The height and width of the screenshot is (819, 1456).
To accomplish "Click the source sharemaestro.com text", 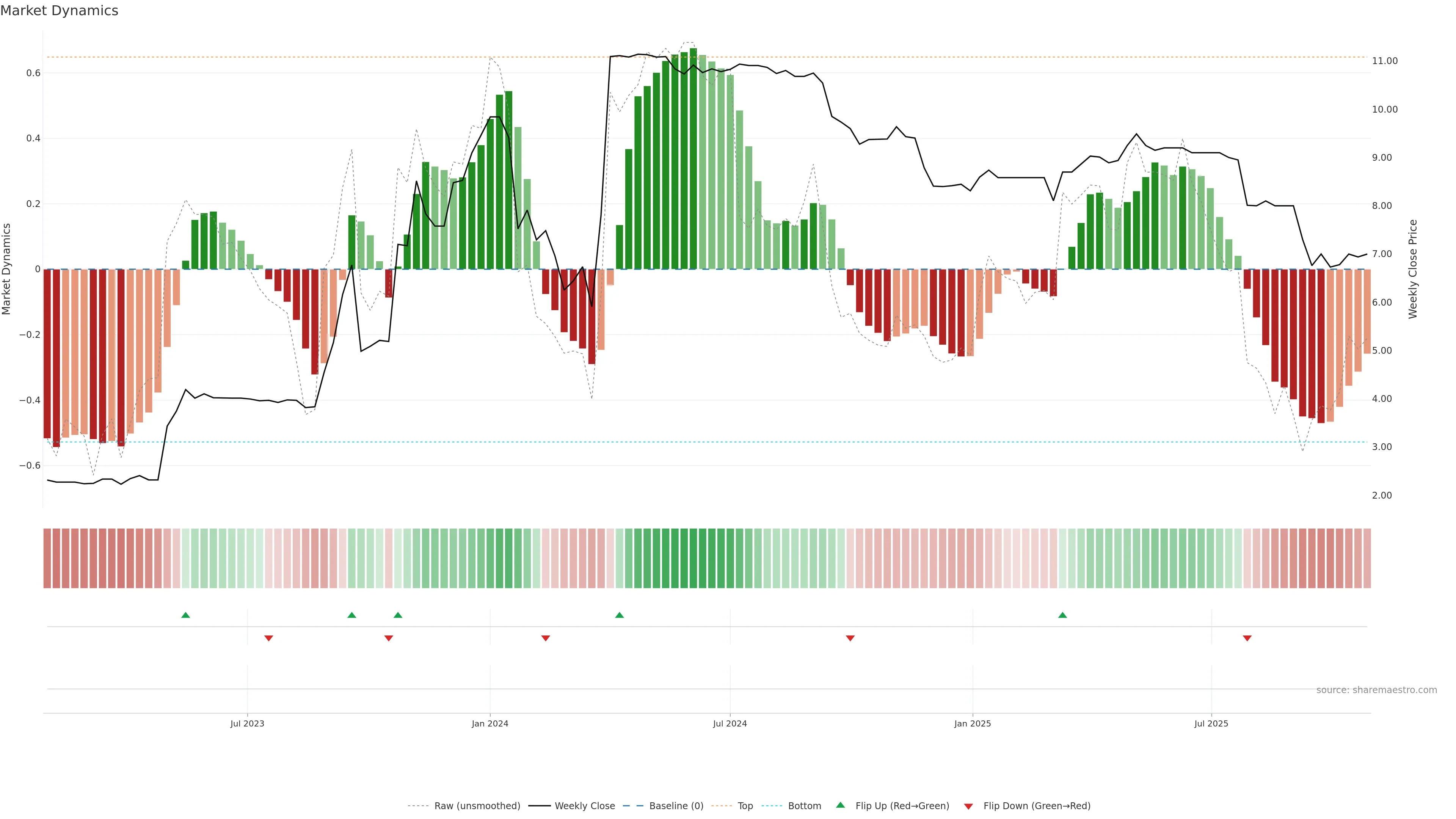I will 1376,690.
